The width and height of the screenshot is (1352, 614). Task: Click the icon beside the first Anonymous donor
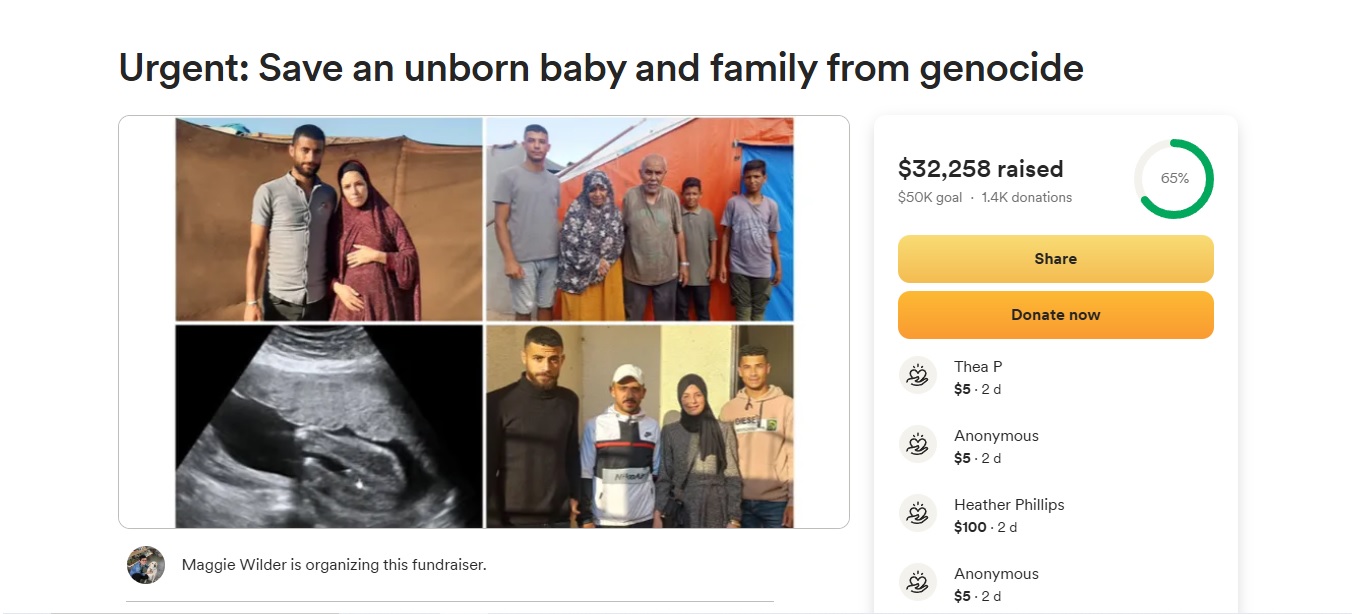917,445
